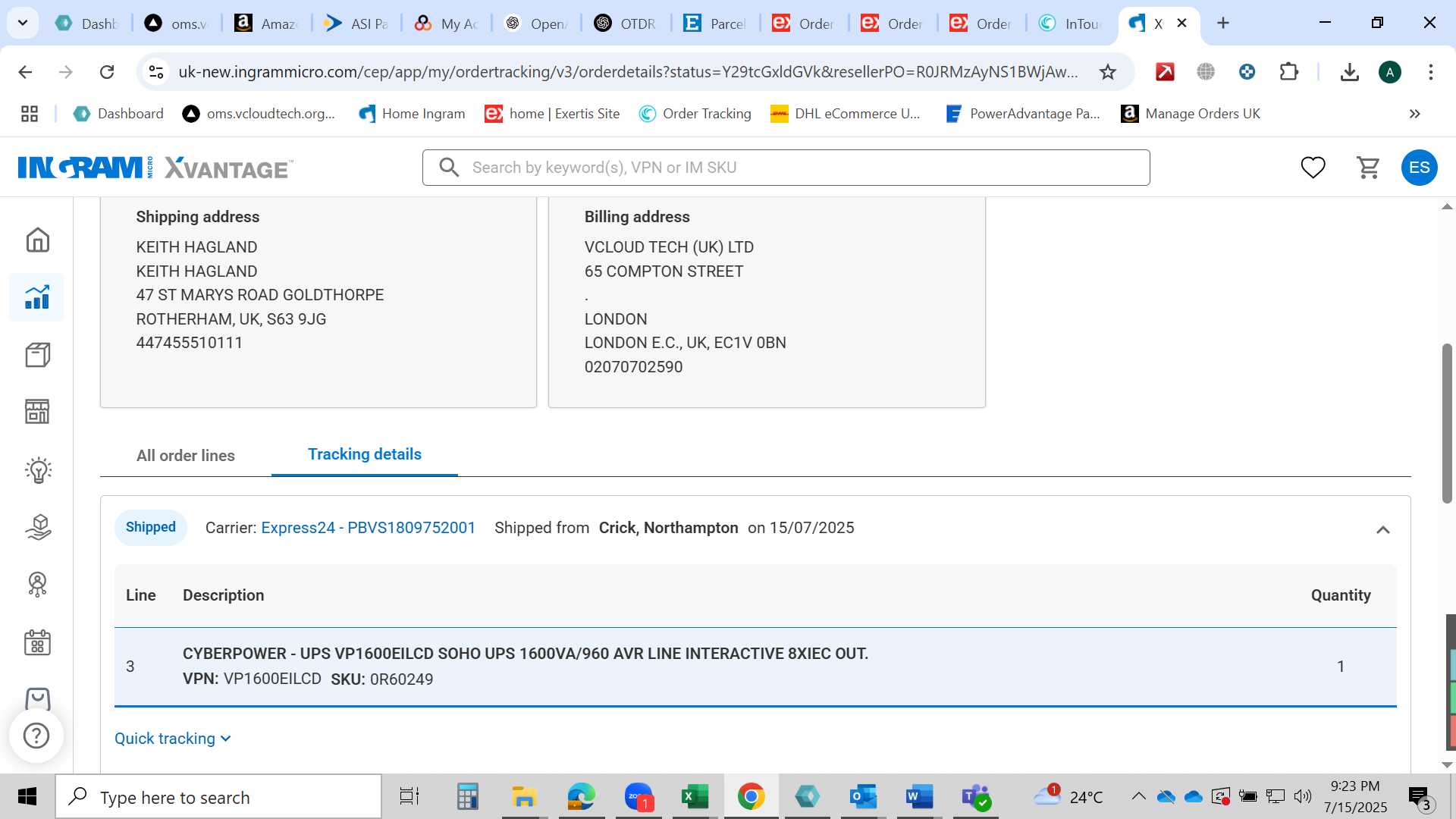Image resolution: width=1456 pixels, height=819 pixels.
Task: Select the VPN value VP1600EILCD
Action: 272,679
